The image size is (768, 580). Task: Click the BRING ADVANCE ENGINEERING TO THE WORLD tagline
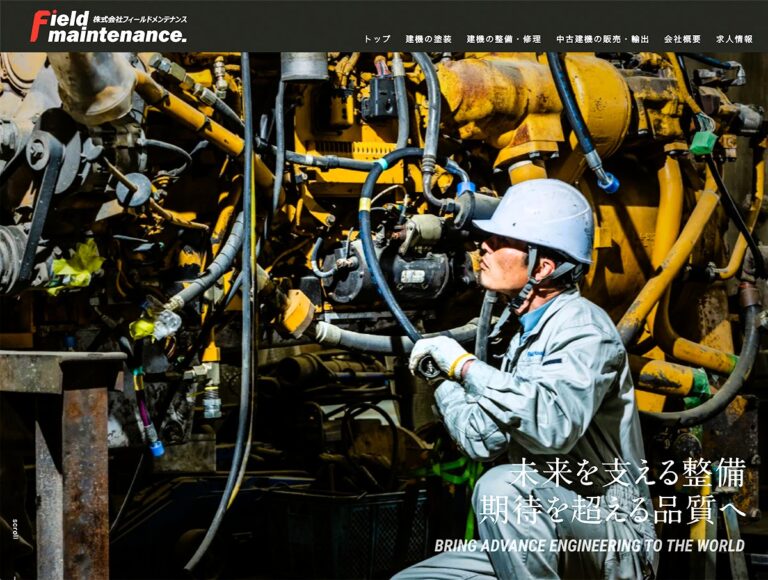coord(589,546)
